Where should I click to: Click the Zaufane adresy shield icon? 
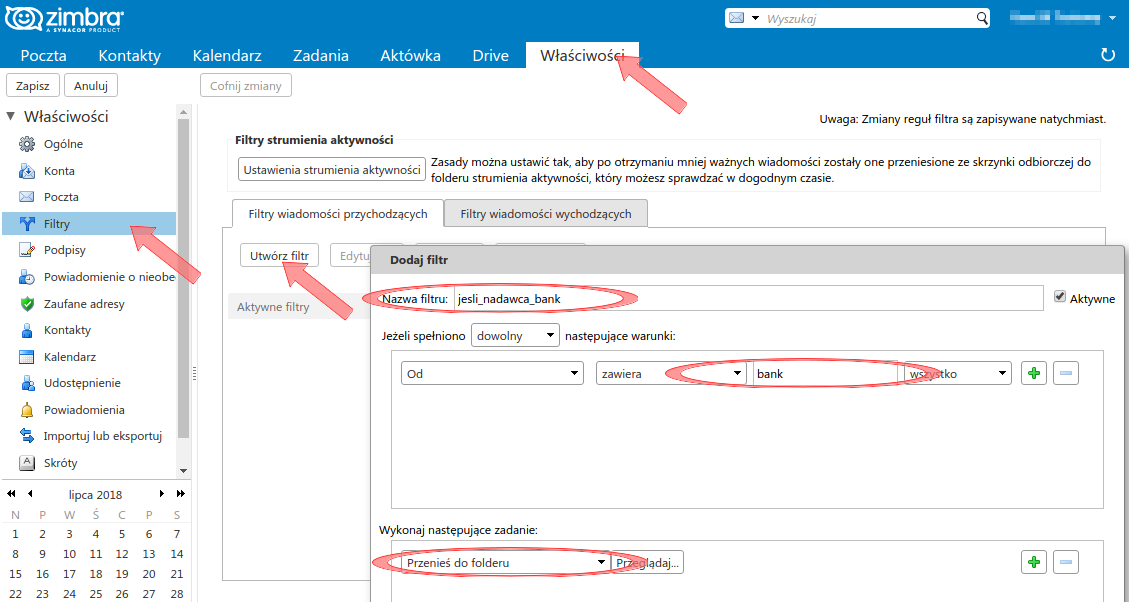[x=27, y=304]
